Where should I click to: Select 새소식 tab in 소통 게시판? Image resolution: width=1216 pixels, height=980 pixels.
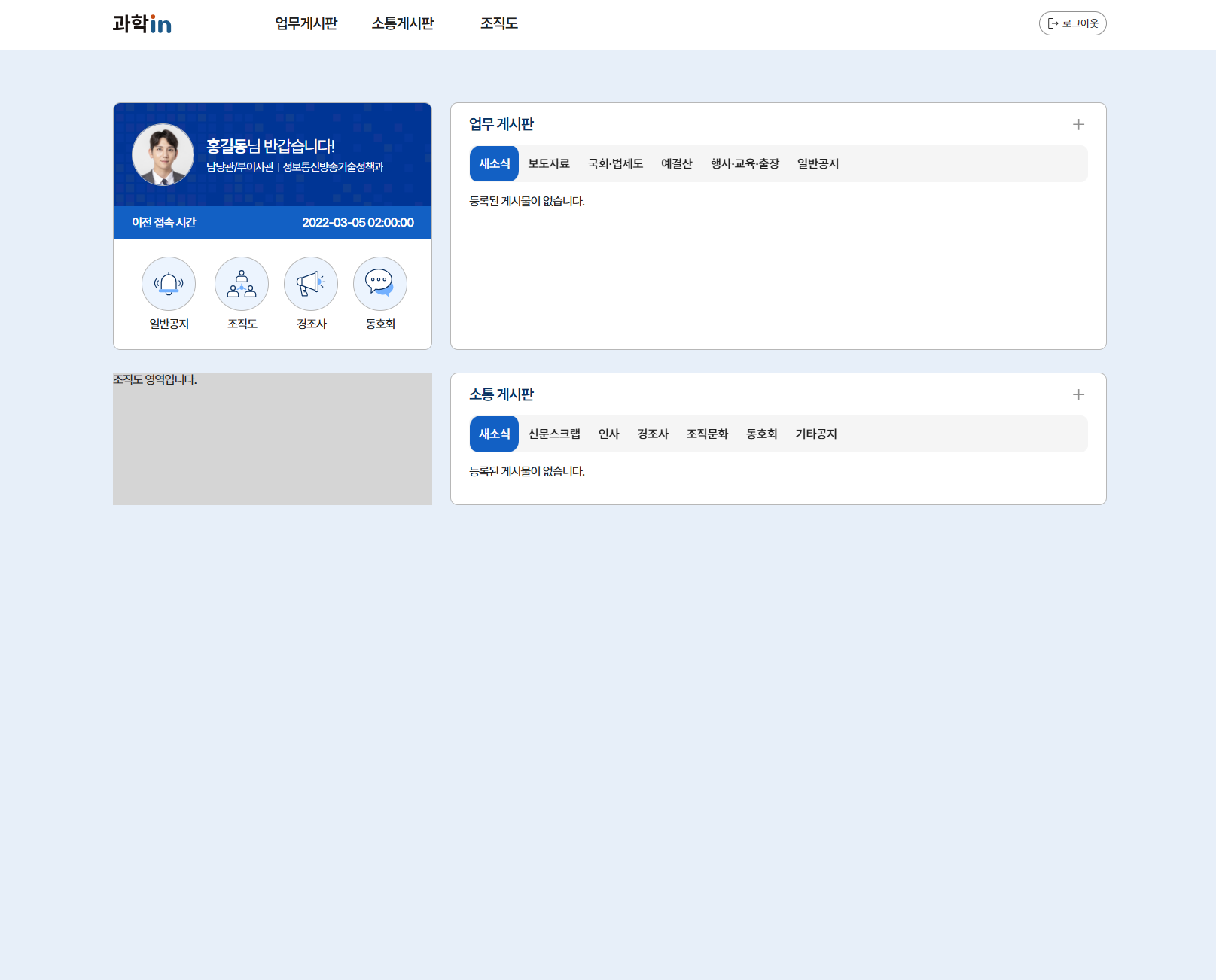(494, 434)
